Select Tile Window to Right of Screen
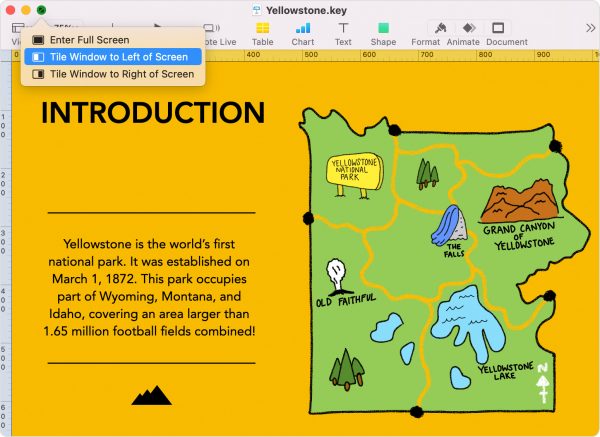 (x=122, y=74)
